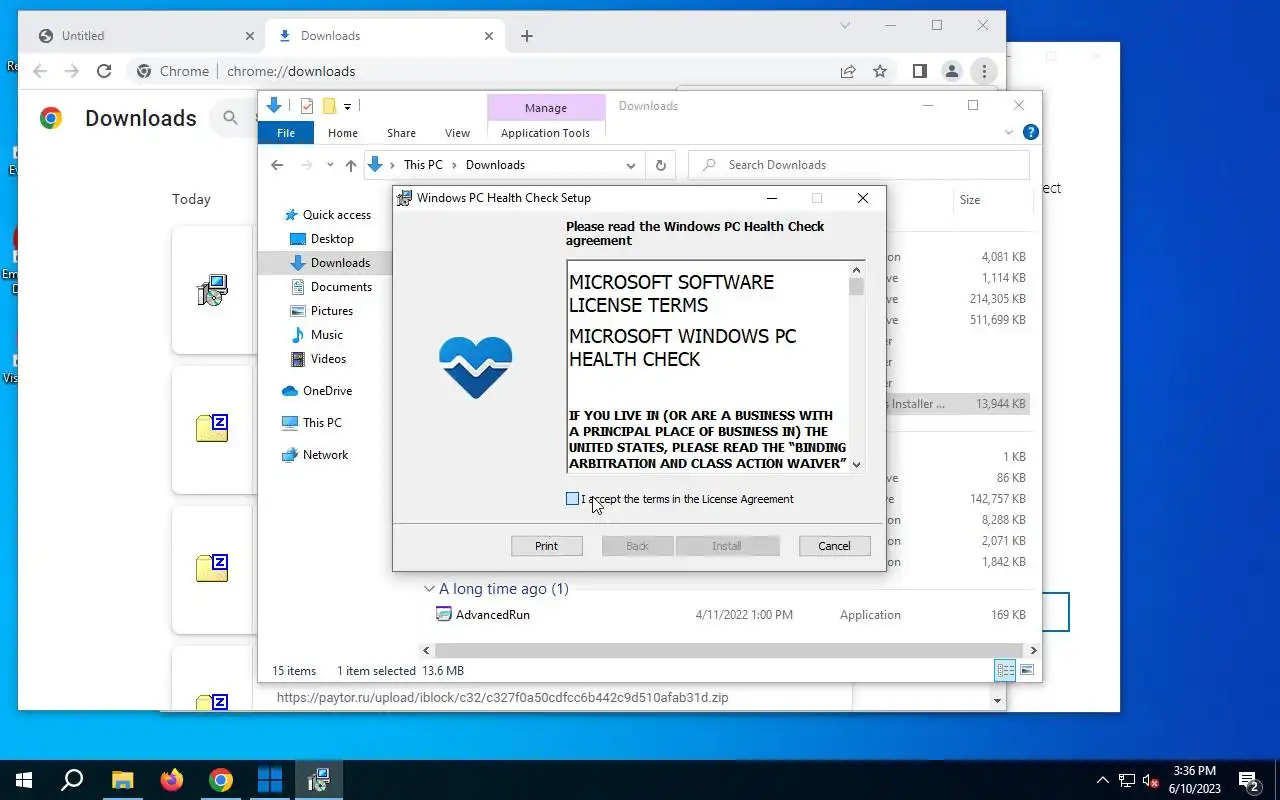The image size is (1280, 800).
Task: Bookmark this page star icon
Action: (880, 71)
